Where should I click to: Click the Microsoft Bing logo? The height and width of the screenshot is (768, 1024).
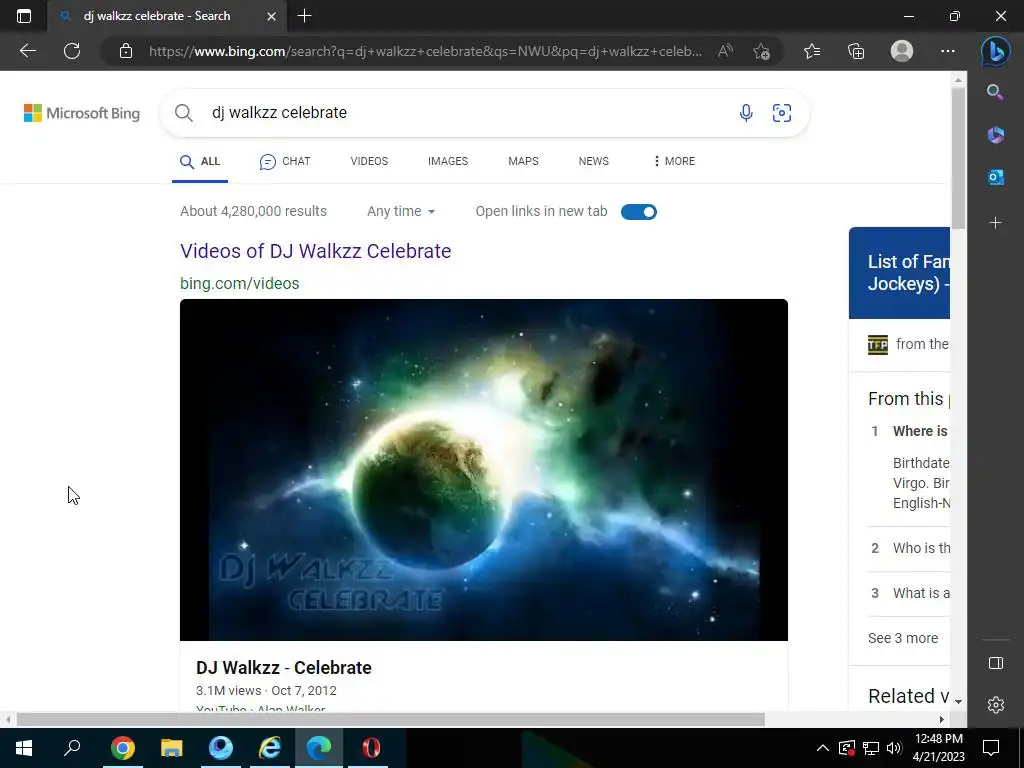82,113
